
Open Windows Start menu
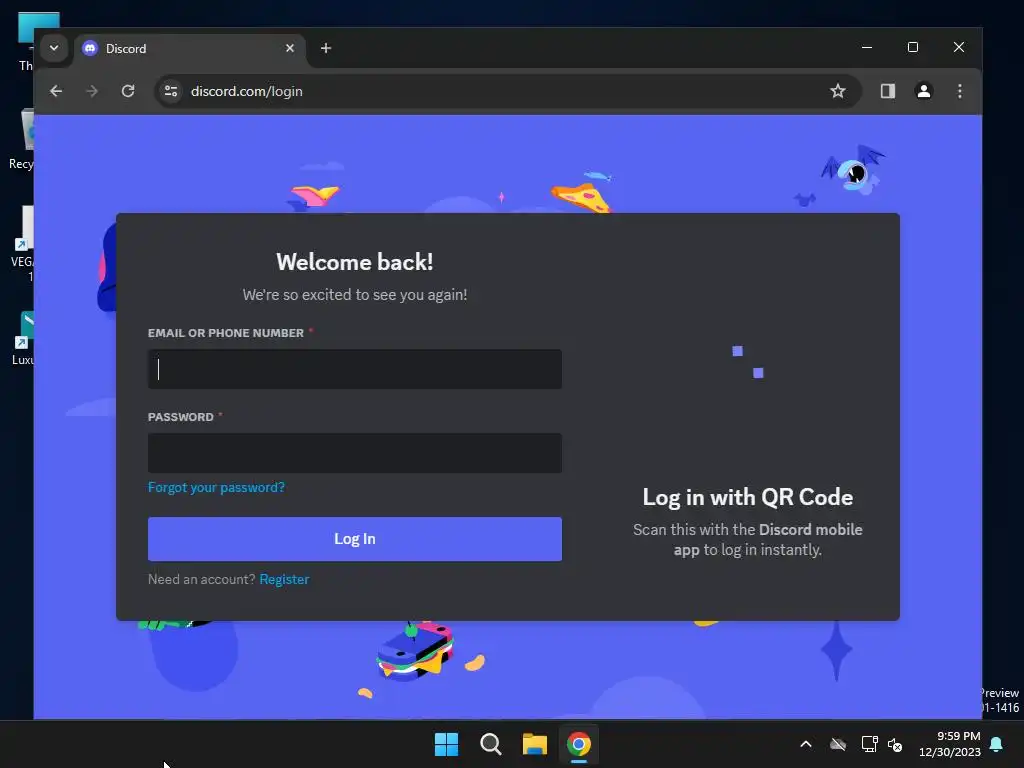pyautogui.click(x=447, y=744)
